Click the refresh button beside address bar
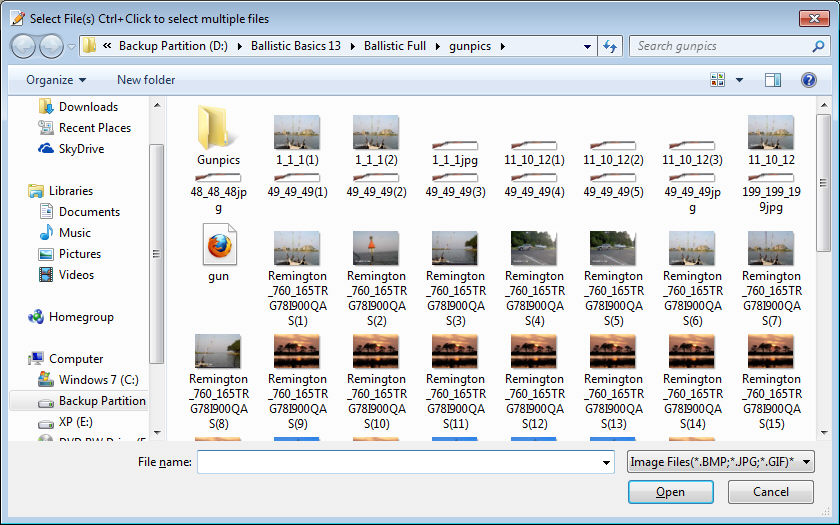Screen dimensions: 840x525 610,46
